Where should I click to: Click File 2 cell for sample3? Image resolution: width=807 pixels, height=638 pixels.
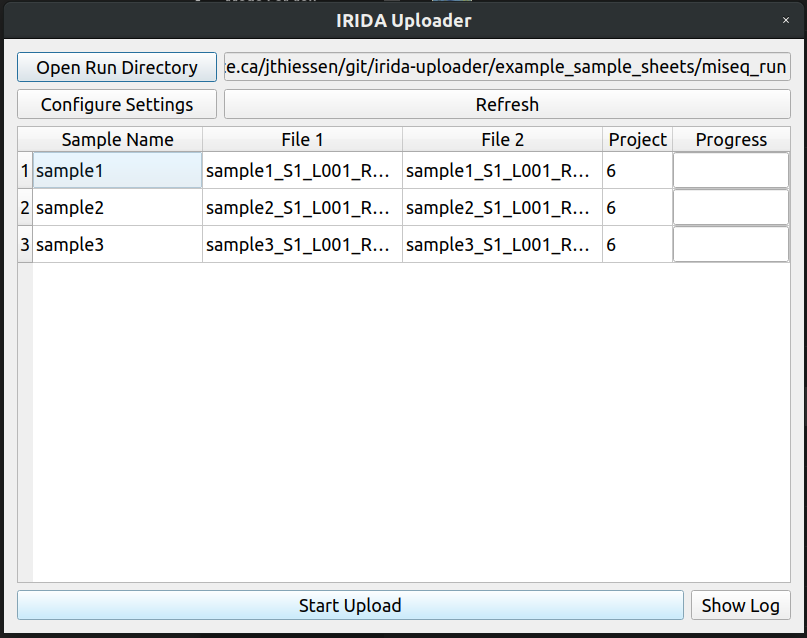coord(502,244)
